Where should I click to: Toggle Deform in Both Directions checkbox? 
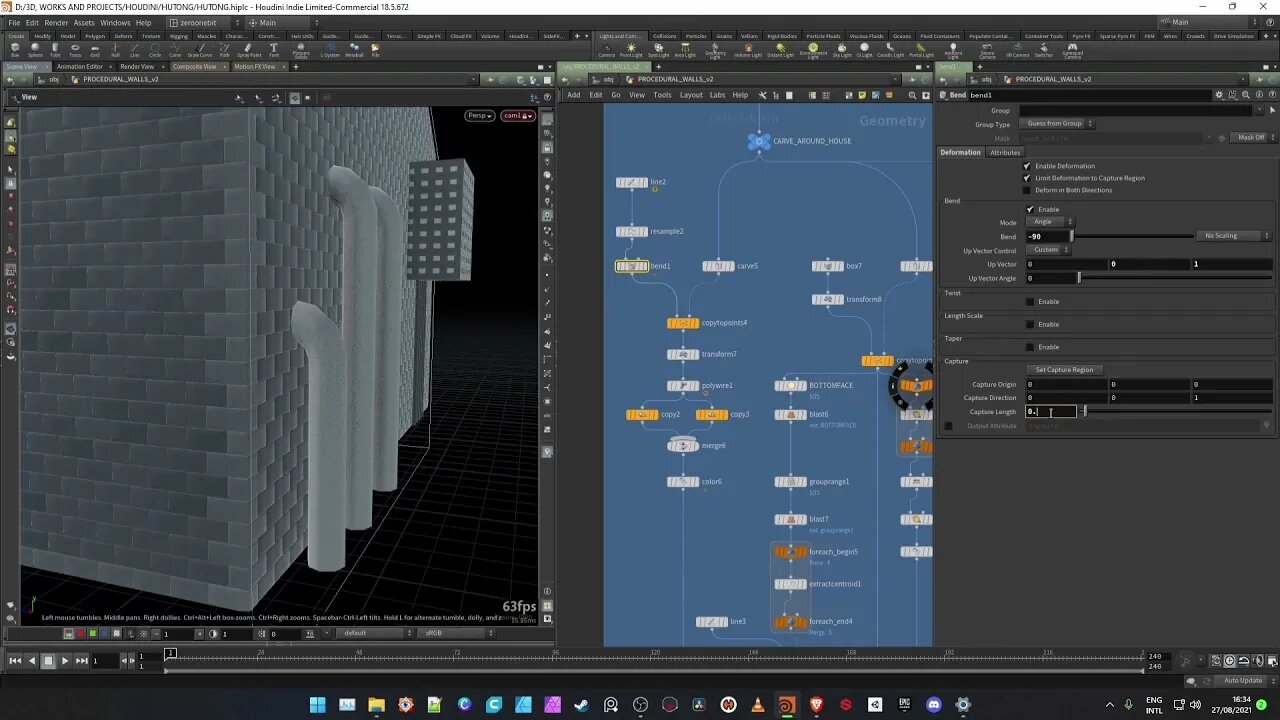1027,190
